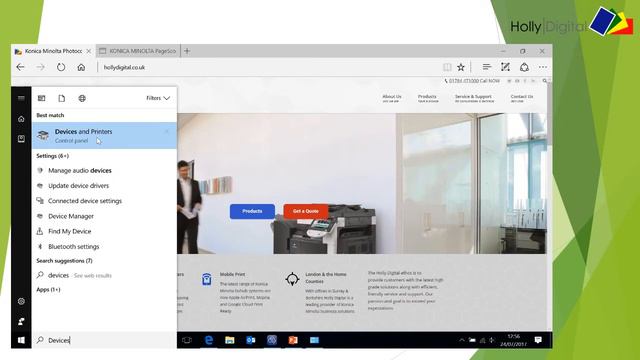Viewport: 640px width, 360px height.
Task: Open Outlook from the taskbar
Action: click(251, 340)
